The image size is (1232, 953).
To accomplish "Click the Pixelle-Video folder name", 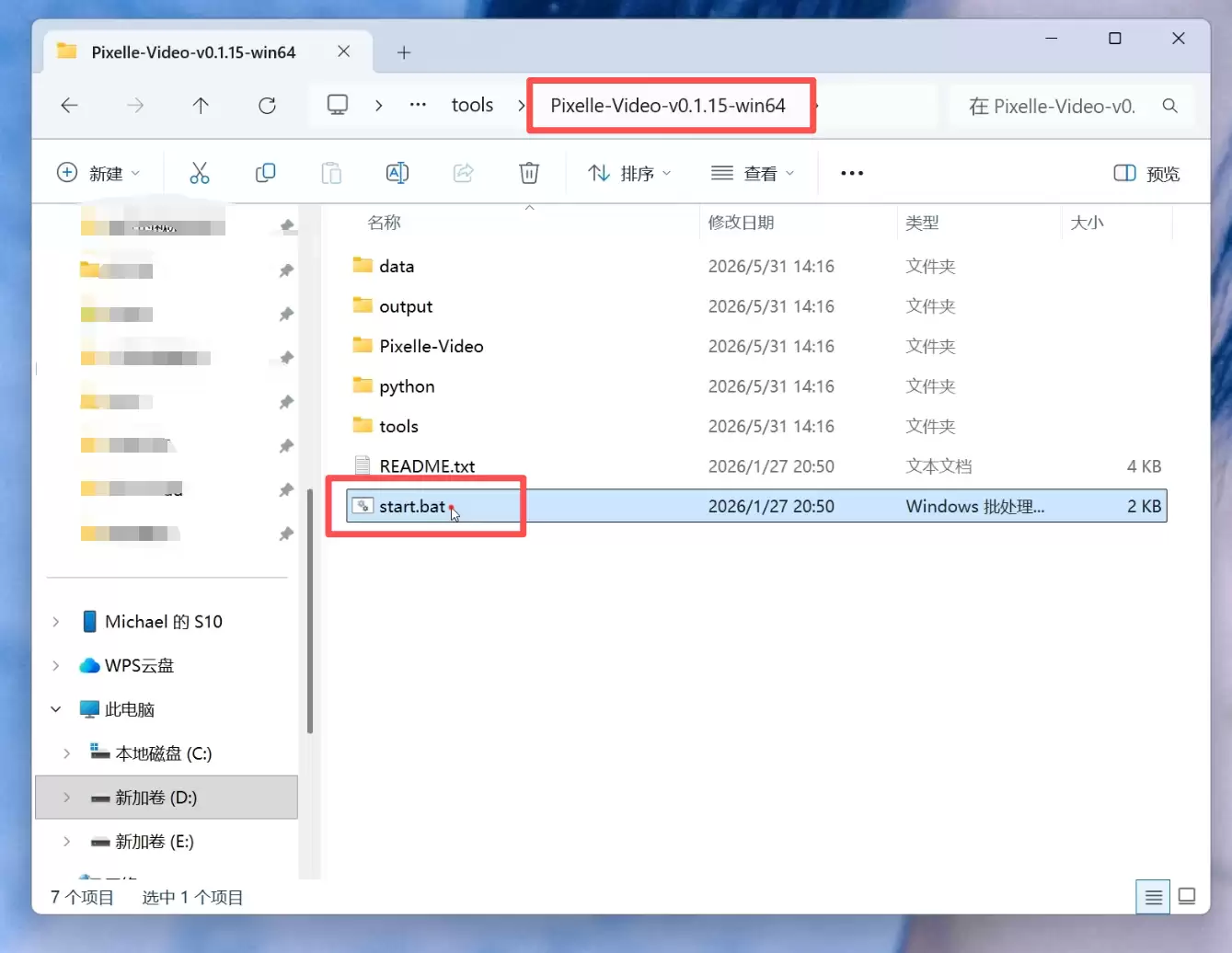I will [432, 346].
